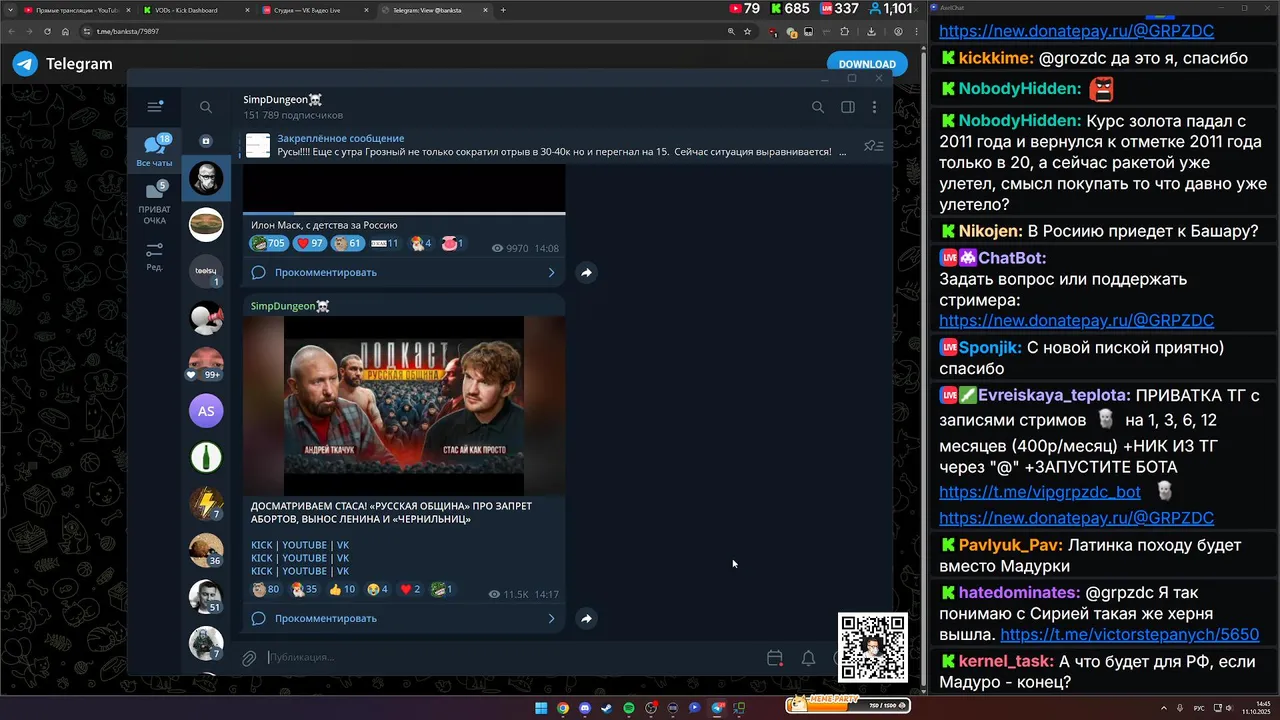Toggle the reaction with 61 count
The height and width of the screenshot is (720, 1280).
click(348, 243)
